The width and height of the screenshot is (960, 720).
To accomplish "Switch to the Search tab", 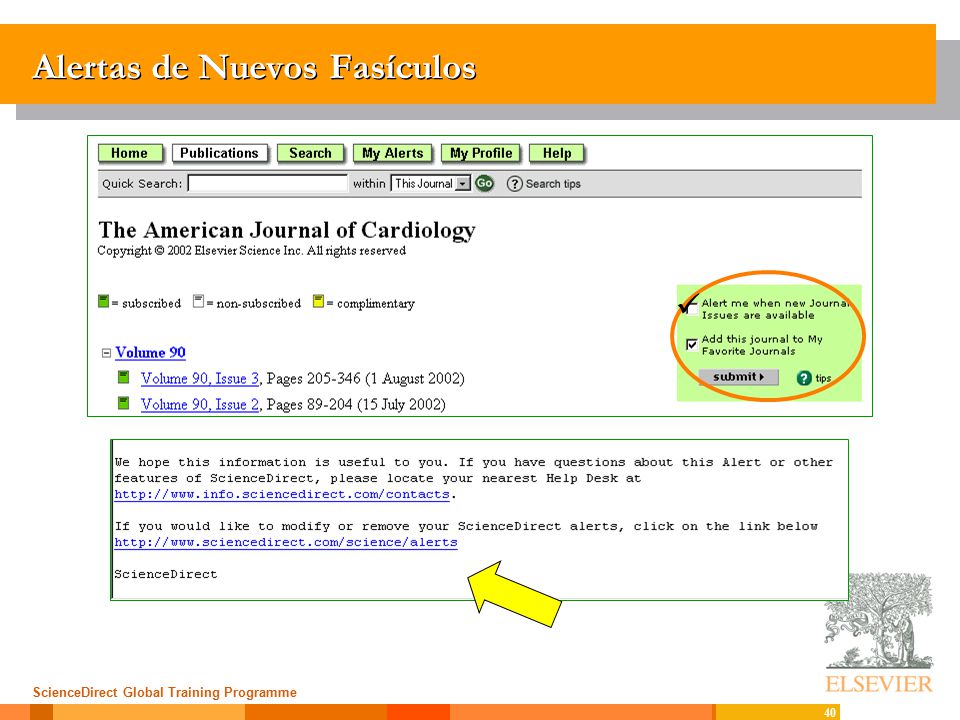I will click(x=310, y=153).
